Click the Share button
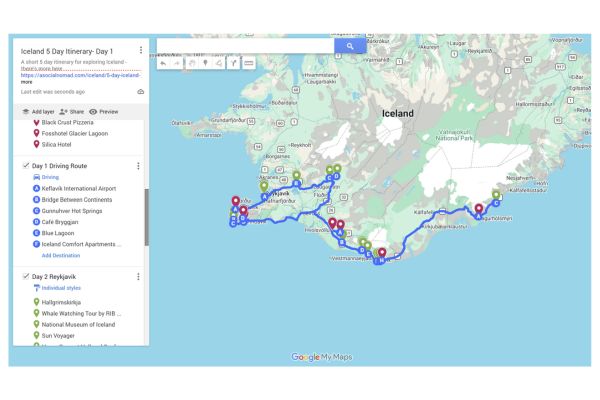600x400 pixels. [72, 111]
